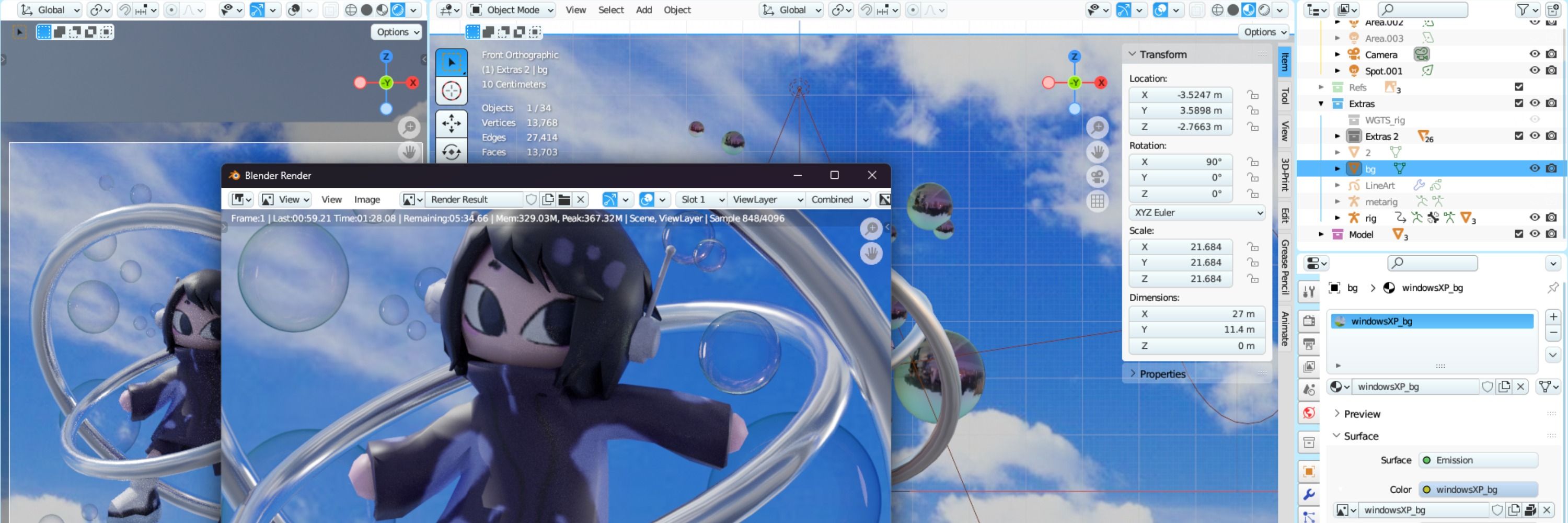Expand the Extras 2 collection
Viewport: 1568px width, 523px height.
1338,137
